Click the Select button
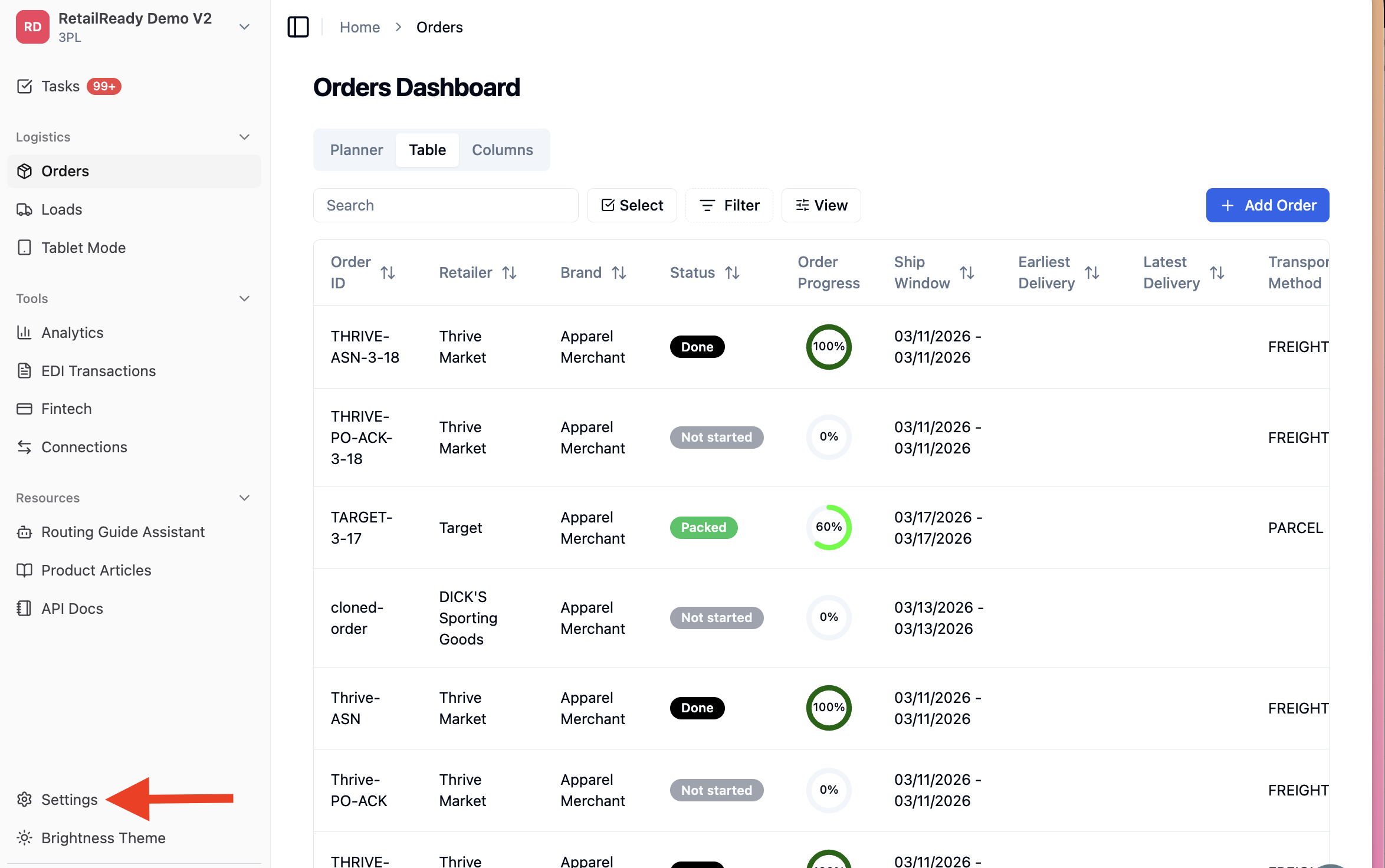 point(632,205)
